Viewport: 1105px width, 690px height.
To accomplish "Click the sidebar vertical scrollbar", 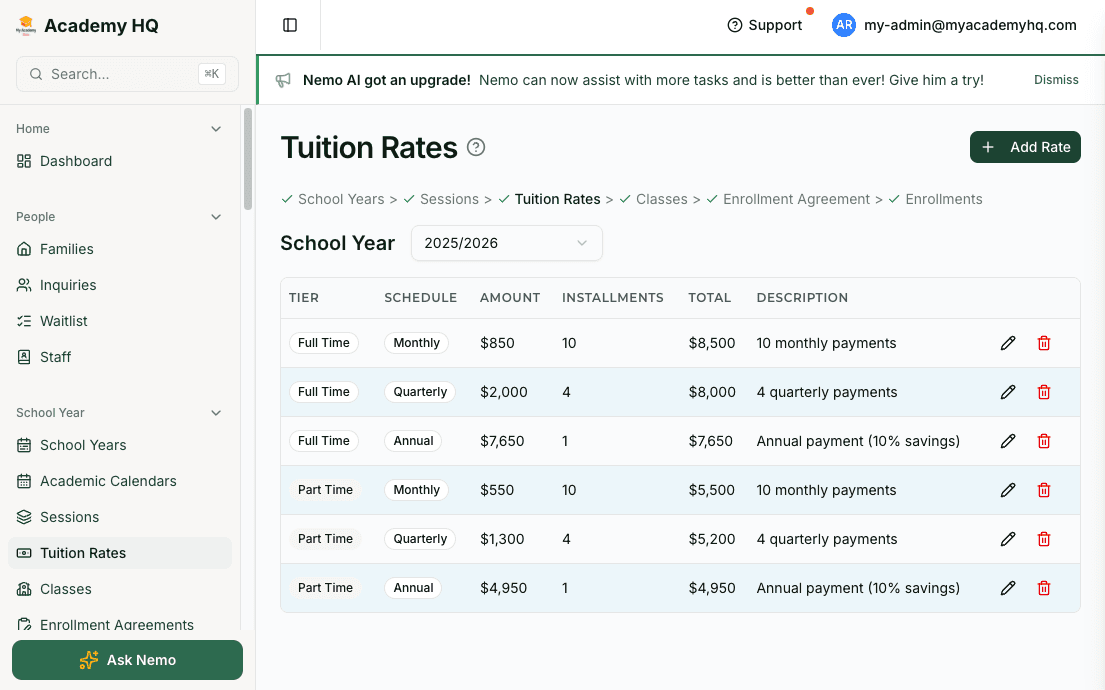I will point(247,159).
